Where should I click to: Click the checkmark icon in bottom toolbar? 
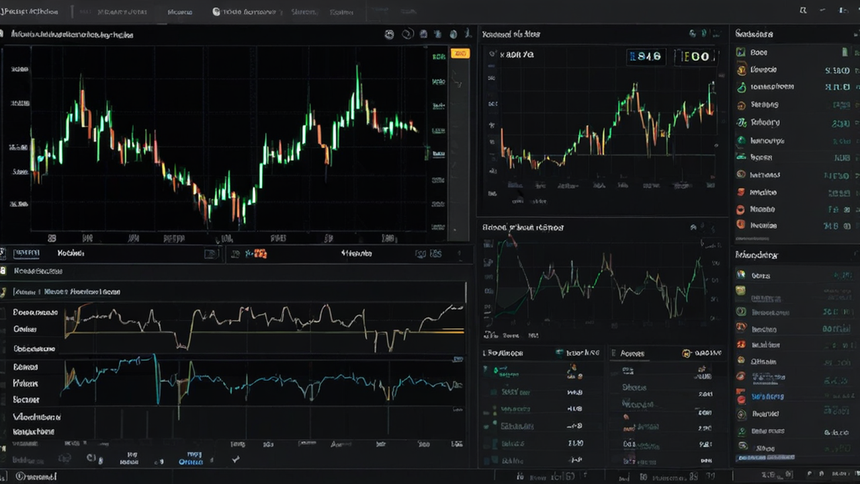coord(235,459)
